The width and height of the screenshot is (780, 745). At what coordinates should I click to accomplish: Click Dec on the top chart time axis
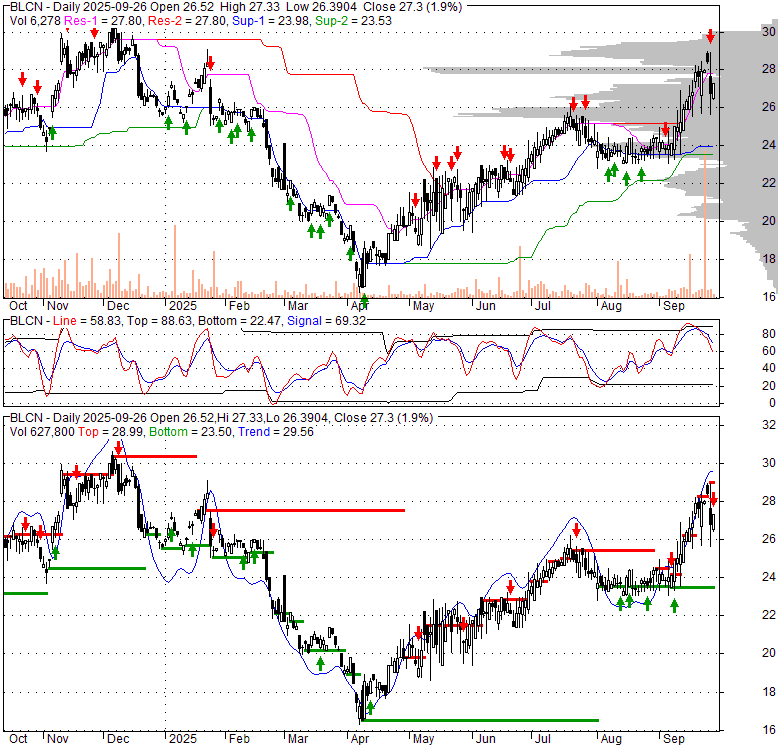point(118,305)
